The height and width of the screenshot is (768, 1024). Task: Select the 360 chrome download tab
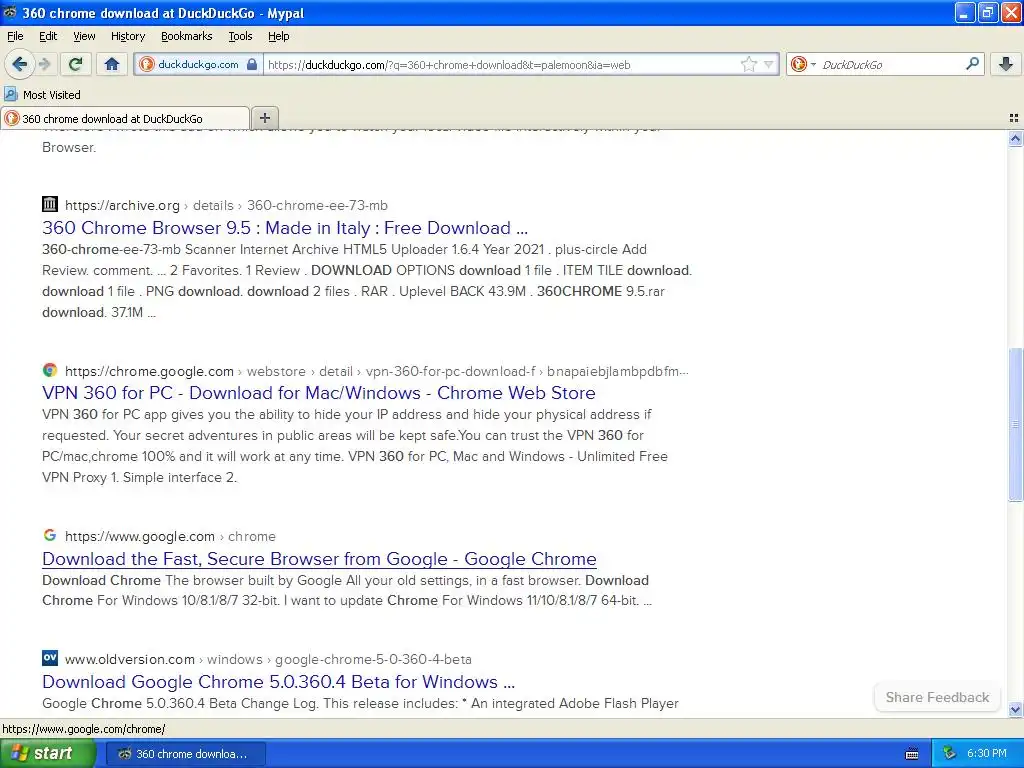pyautogui.click(x=125, y=118)
